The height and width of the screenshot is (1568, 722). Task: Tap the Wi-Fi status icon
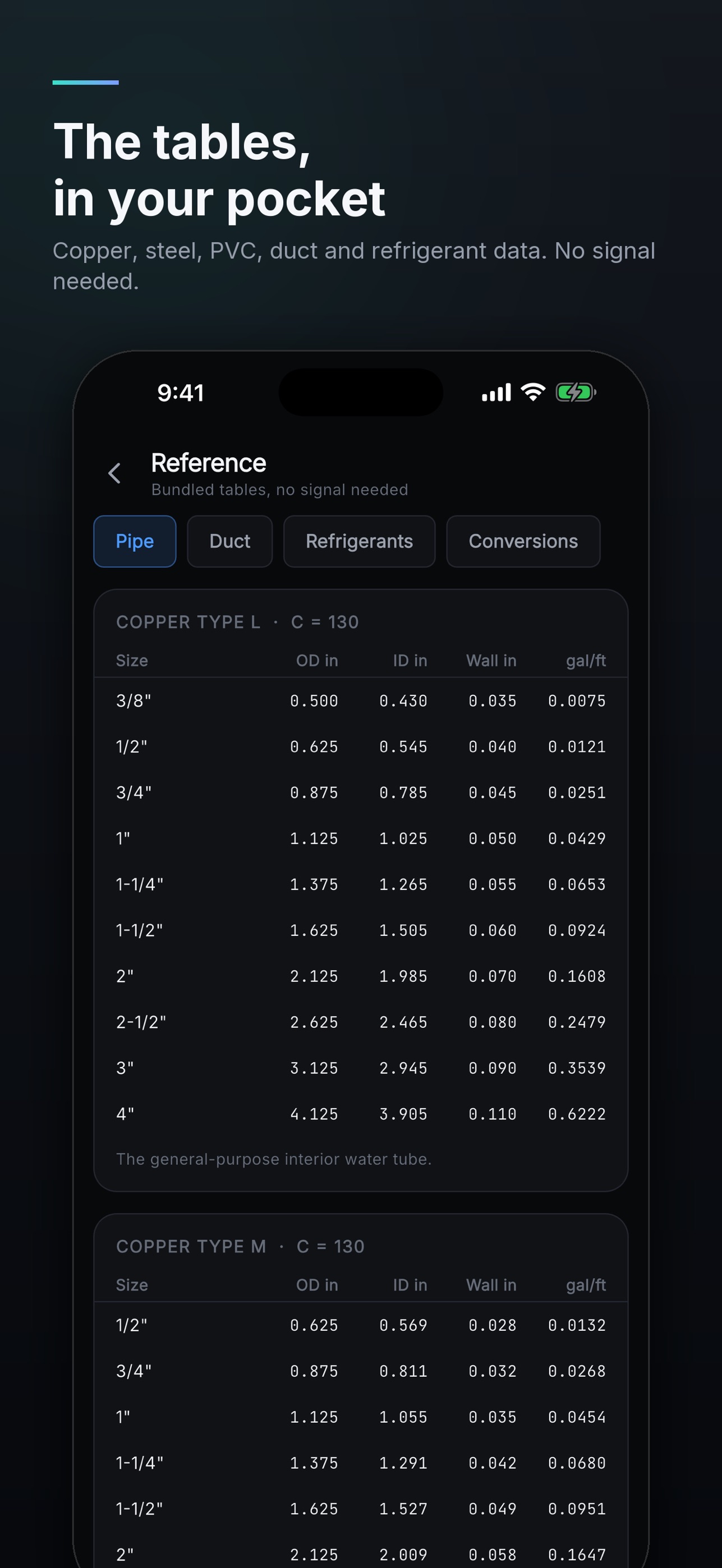(534, 393)
